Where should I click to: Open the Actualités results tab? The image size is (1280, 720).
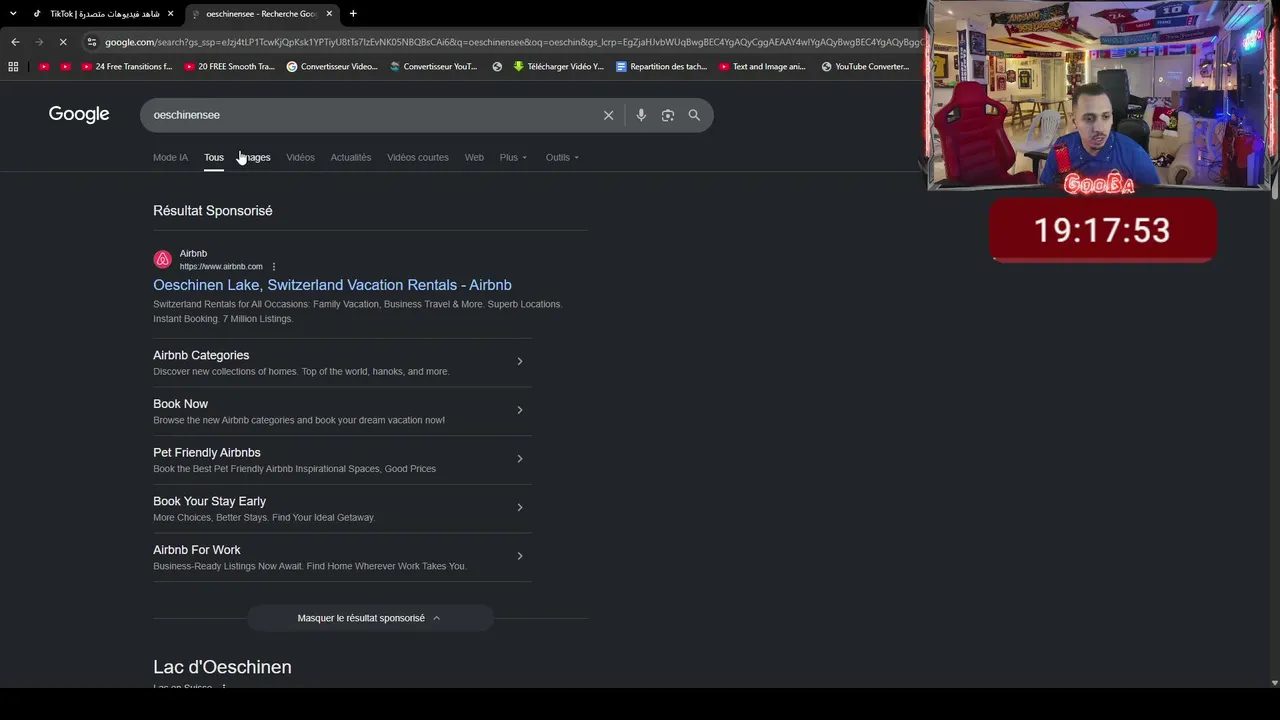pyautogui.click(x=351, y=157)
